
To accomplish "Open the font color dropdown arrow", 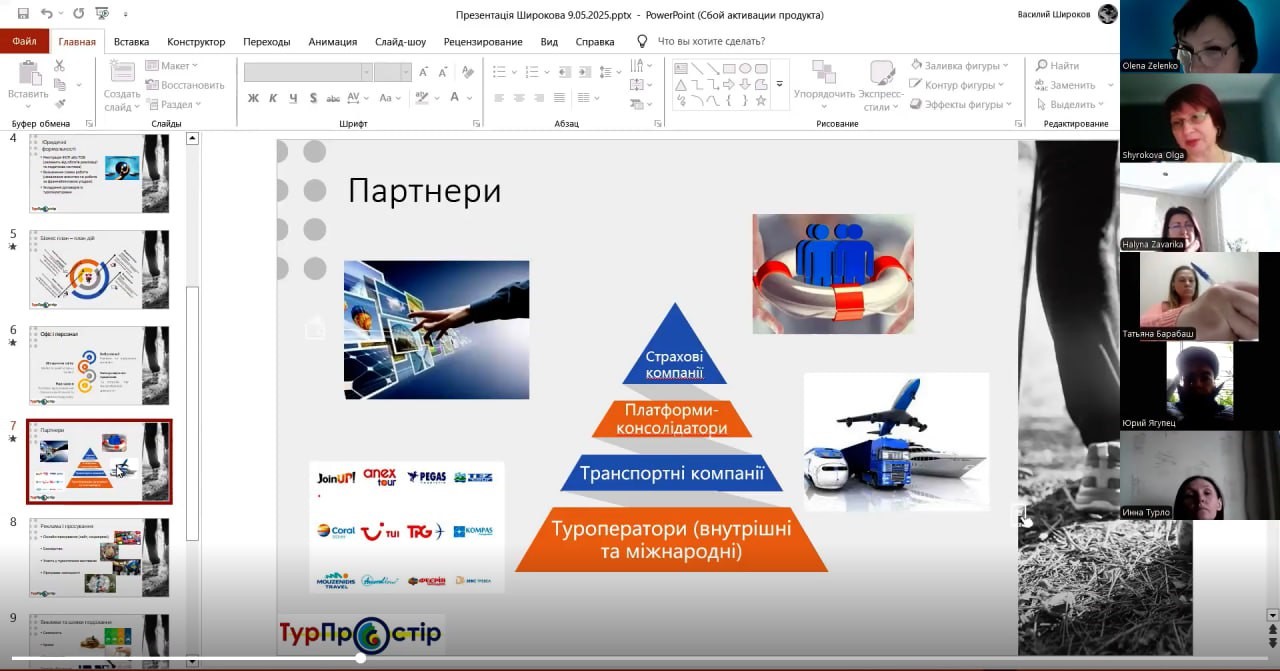I will click(470, 98).
